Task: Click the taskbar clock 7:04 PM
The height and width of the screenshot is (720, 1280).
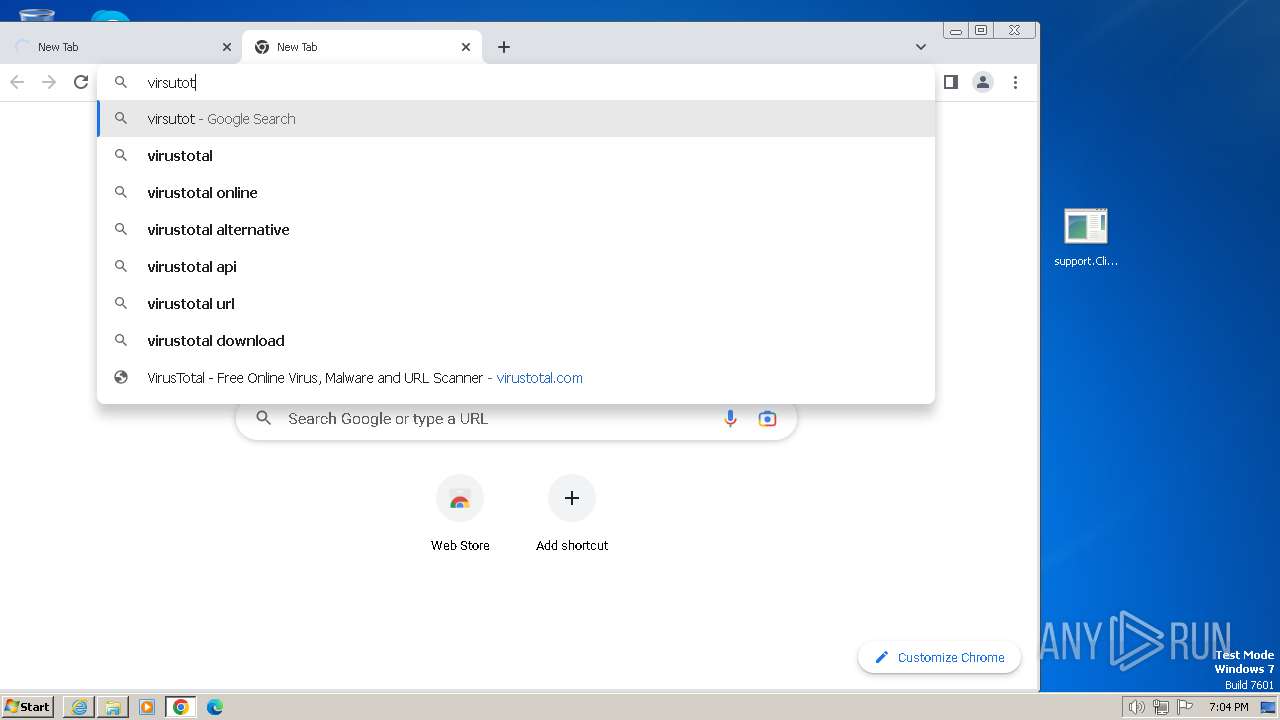Action: 1228,707
